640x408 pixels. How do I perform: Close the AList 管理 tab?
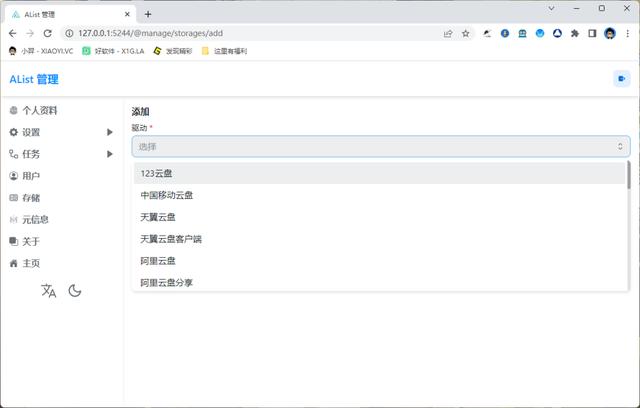click(x=127, y=14)
